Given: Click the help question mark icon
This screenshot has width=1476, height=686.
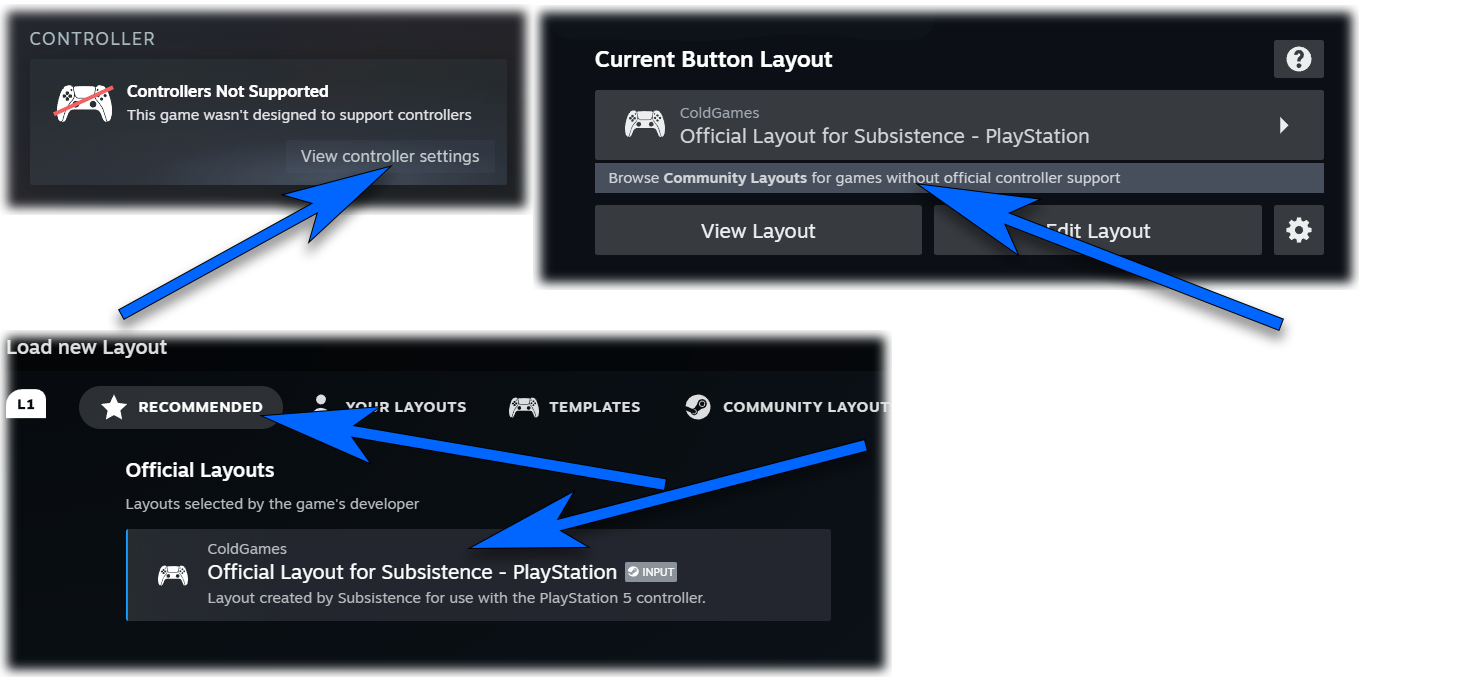Looking at the screenshot, I should (1298, 59).
